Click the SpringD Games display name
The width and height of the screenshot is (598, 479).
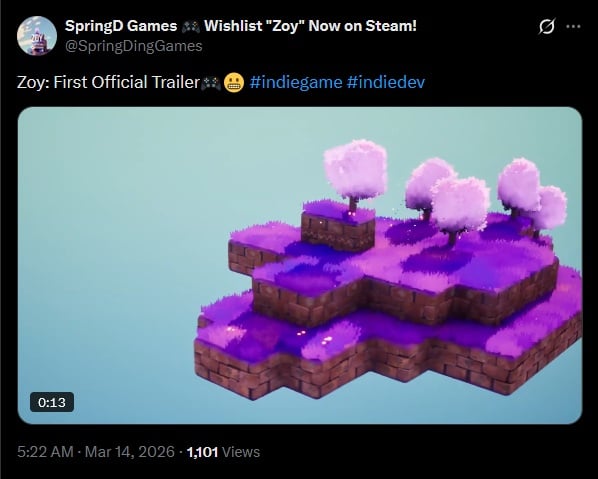(121, 26)
